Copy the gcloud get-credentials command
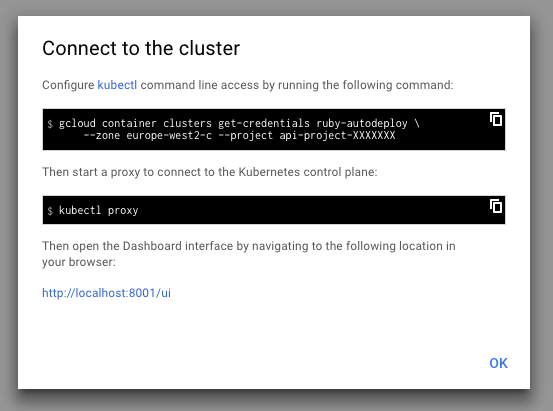The height and width of the screenshot is (411, 553). [496, 119]
